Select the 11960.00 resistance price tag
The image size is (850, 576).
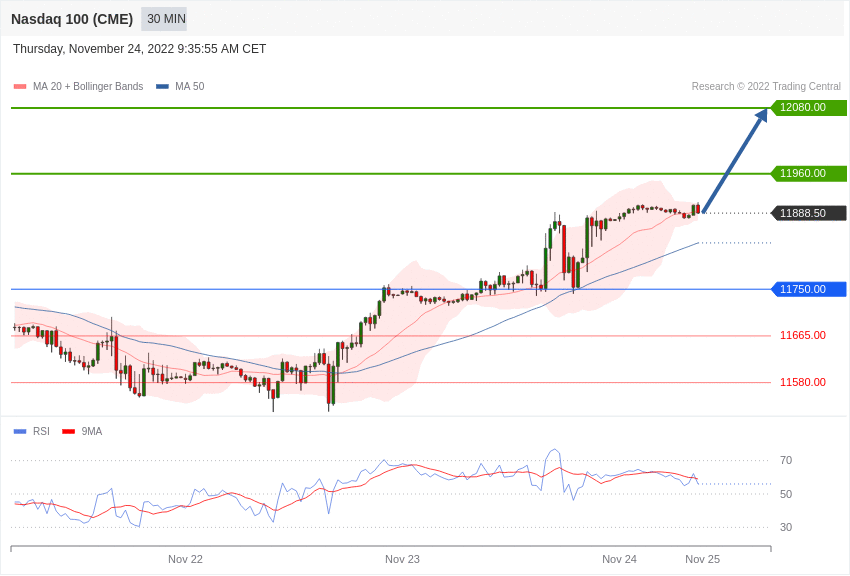point(808,173)
